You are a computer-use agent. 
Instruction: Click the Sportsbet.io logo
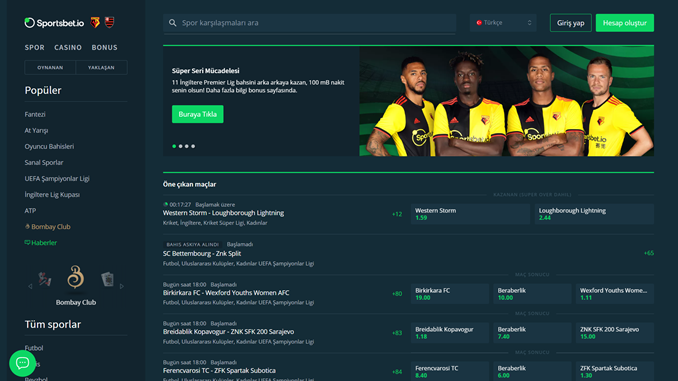(x=54, y=22)
